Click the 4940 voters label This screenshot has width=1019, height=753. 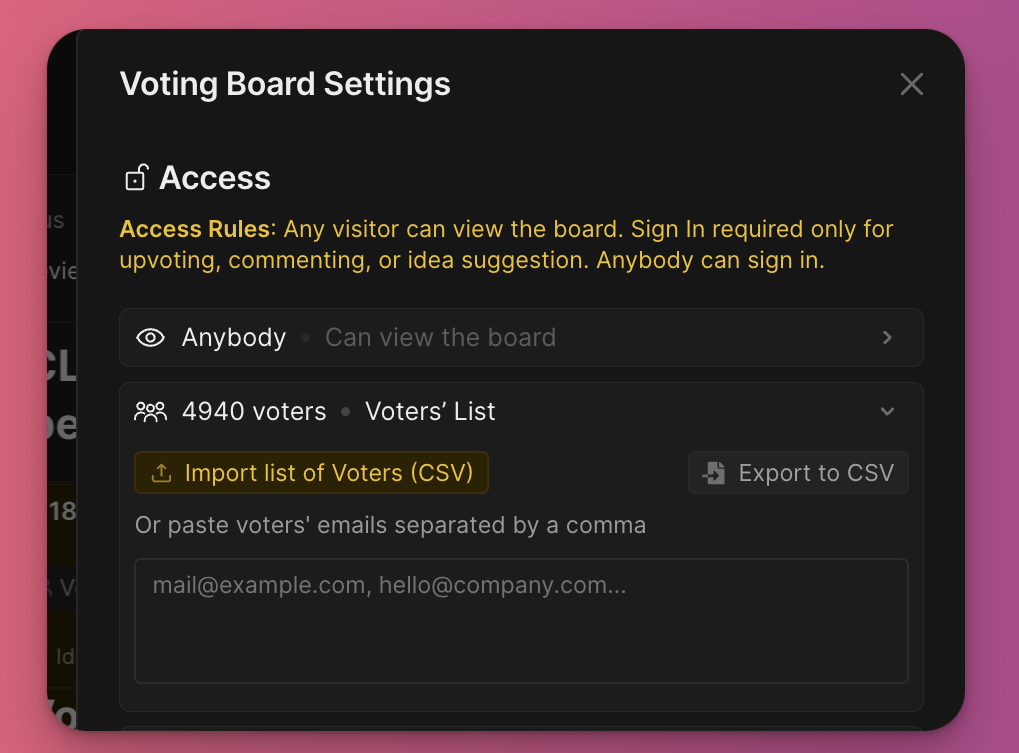point(254,411)
